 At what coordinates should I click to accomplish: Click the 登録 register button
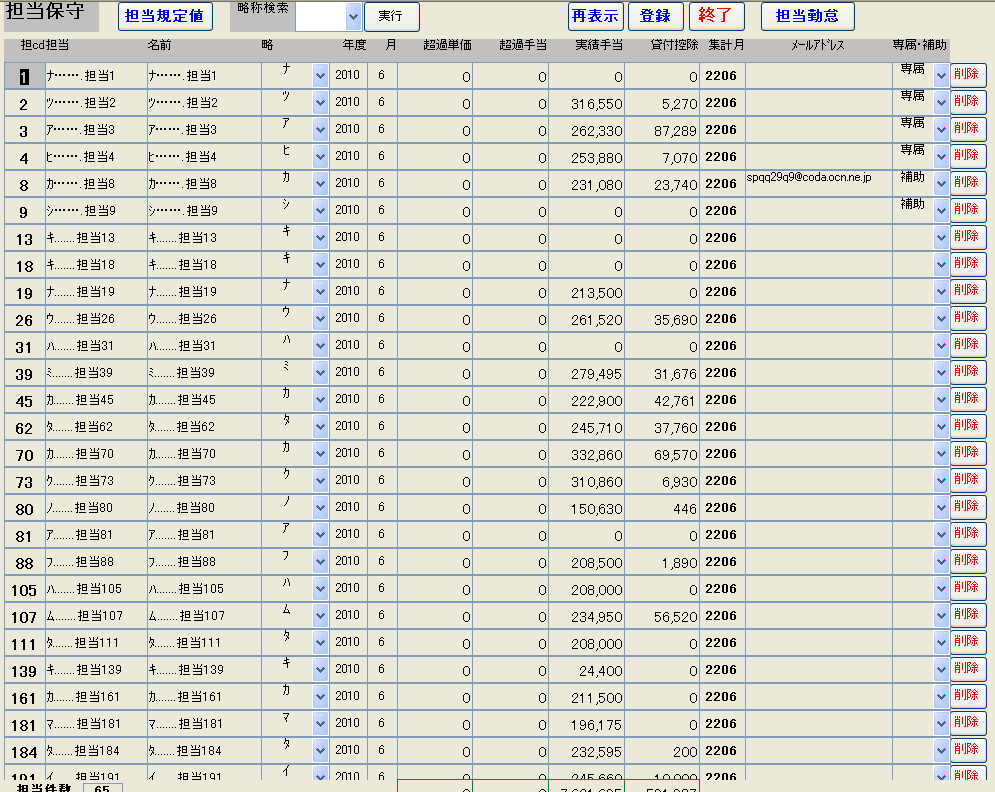tap(655, 16)
